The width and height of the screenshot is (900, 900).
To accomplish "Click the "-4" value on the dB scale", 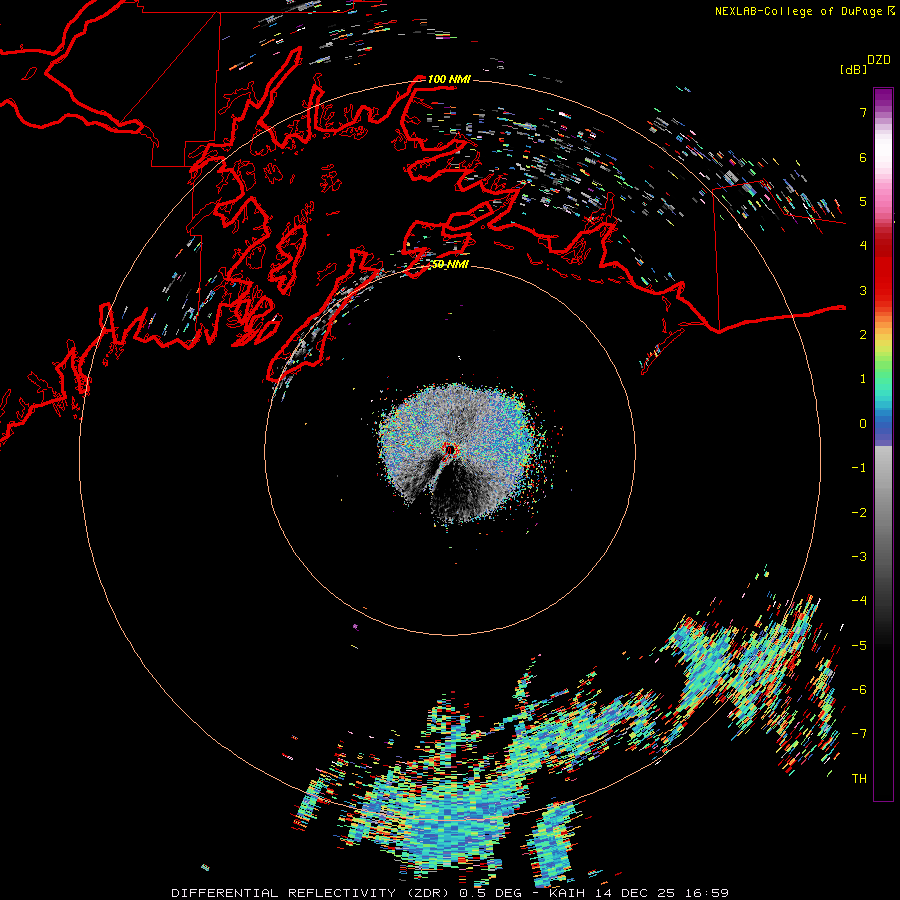I will [x=859, y=601].
